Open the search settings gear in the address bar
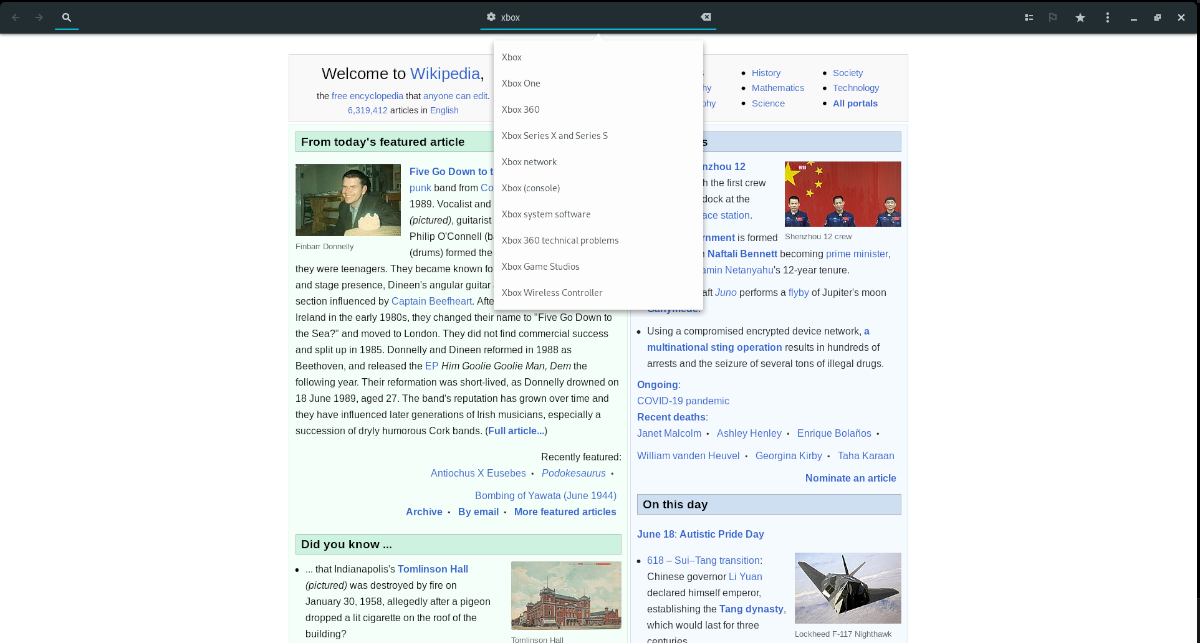Viewport: 1200px width, 643px height. click(x=490, y=17)
